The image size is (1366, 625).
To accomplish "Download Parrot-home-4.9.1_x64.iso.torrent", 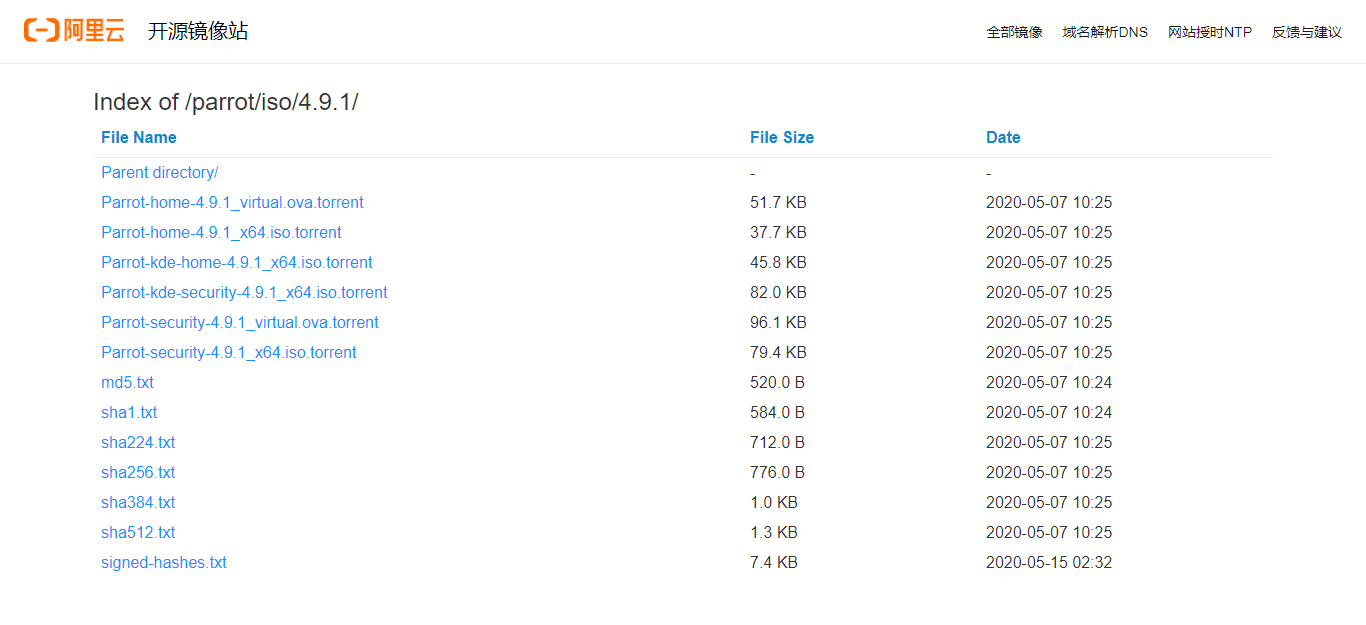I will 221,233.
